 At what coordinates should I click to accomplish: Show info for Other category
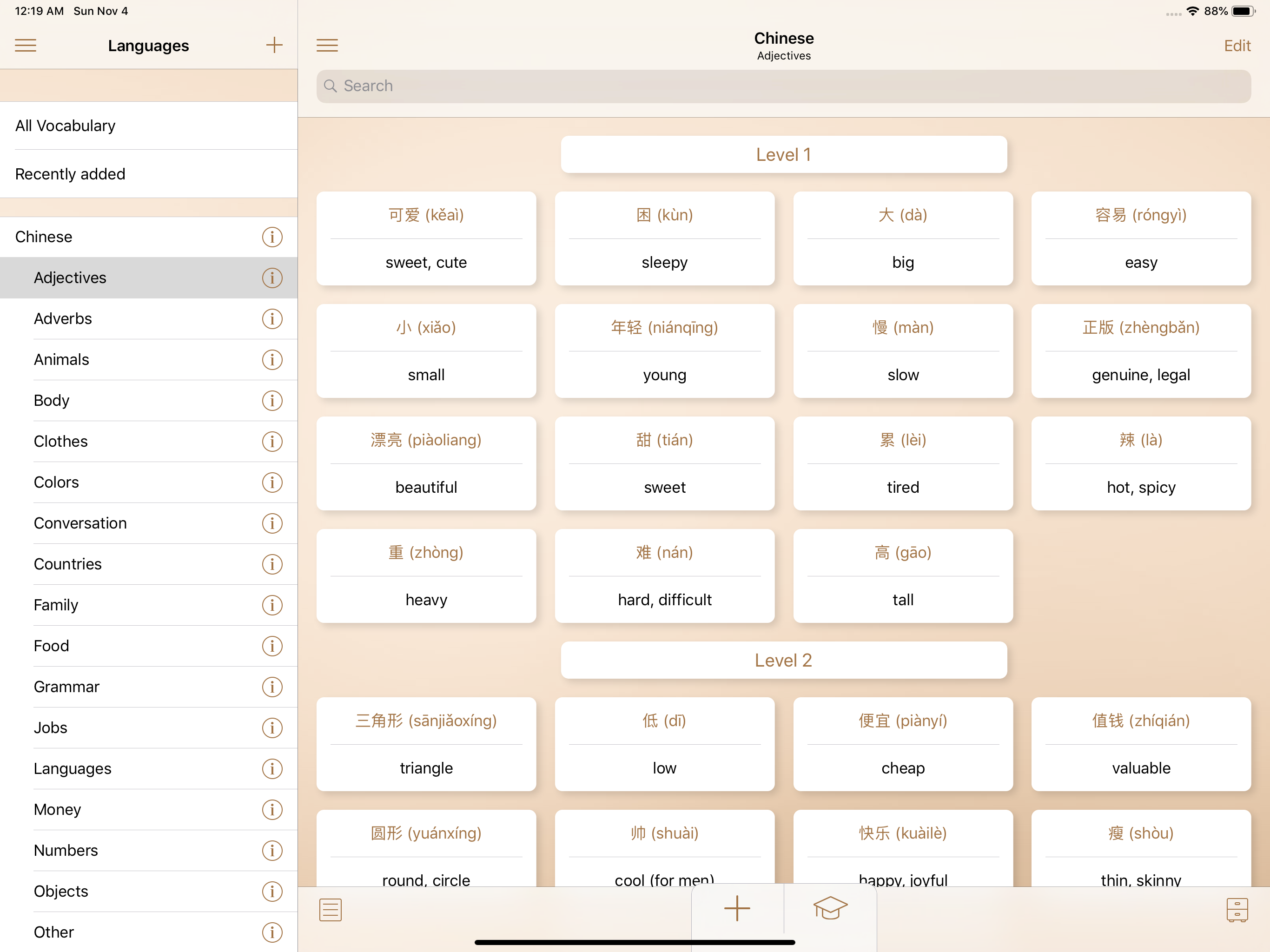point(272,932)
